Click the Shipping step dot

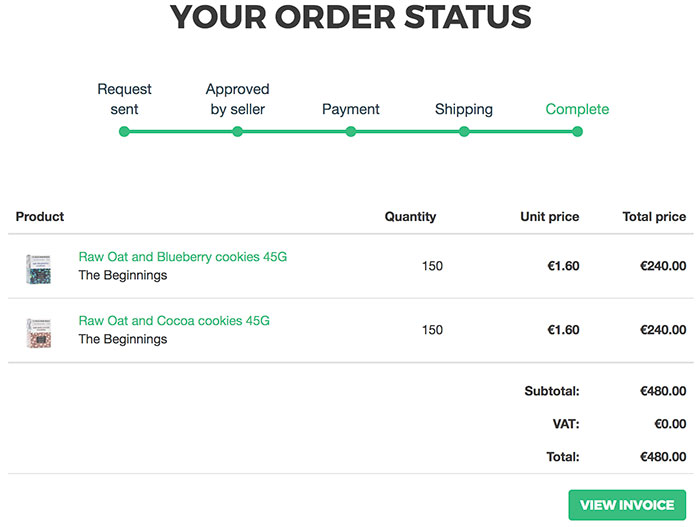[464, 132]
